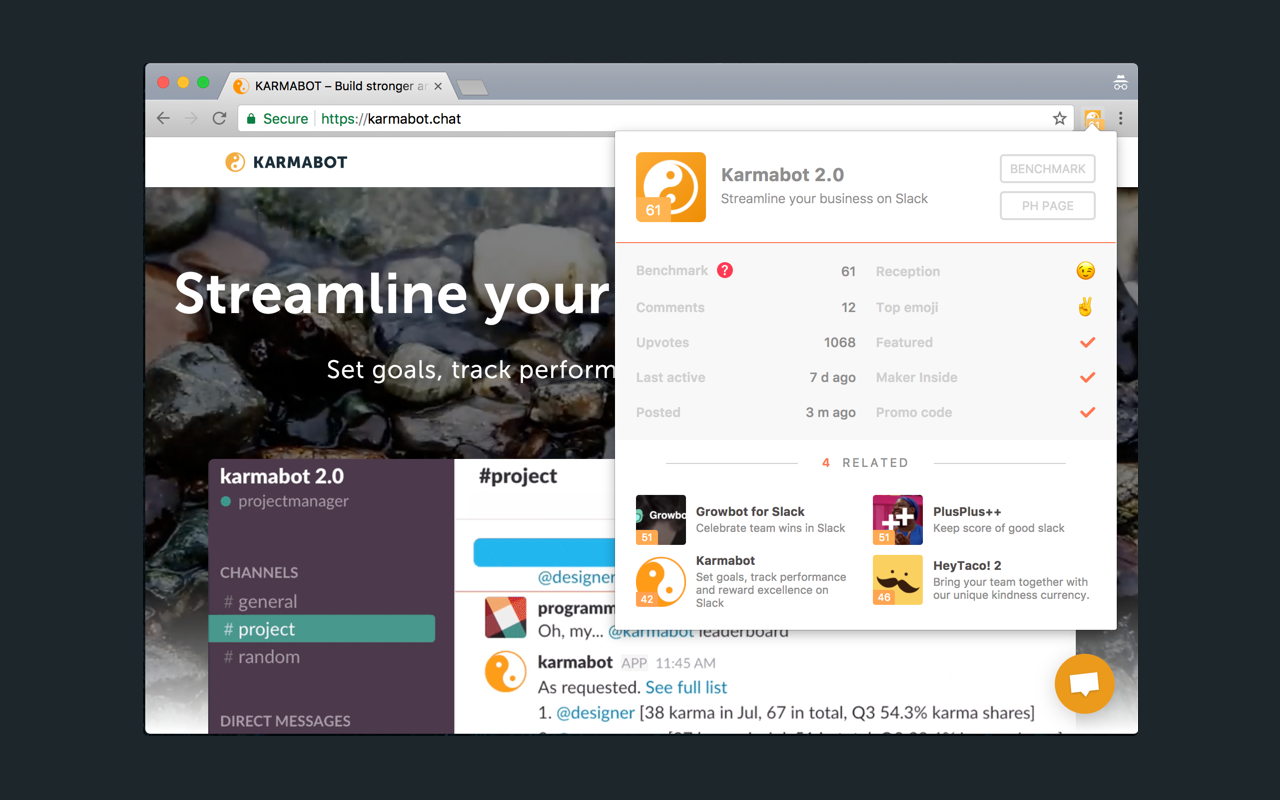Click the 4 RELATED heading

[865, 463]
